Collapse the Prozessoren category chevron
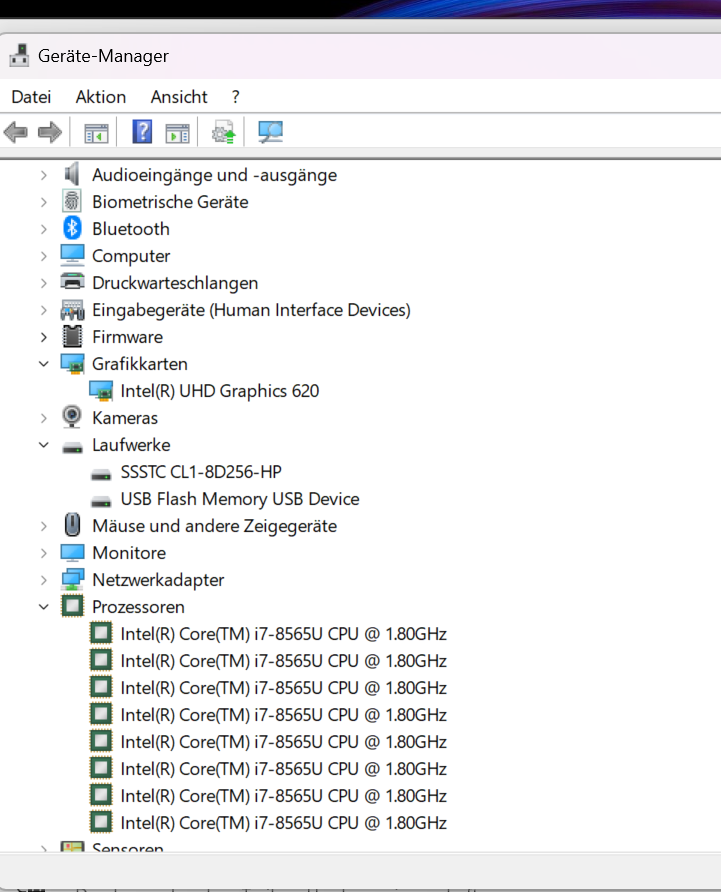 click(x=44, y=607)
